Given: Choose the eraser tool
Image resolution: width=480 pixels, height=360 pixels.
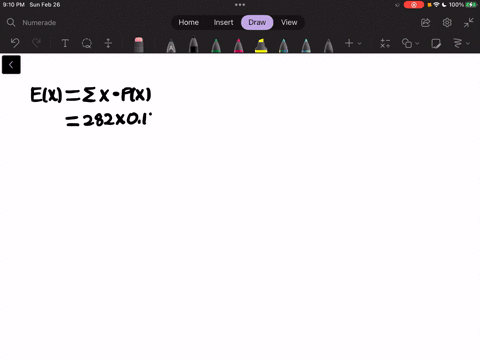Looking at the screenshot, I should 139,45.
